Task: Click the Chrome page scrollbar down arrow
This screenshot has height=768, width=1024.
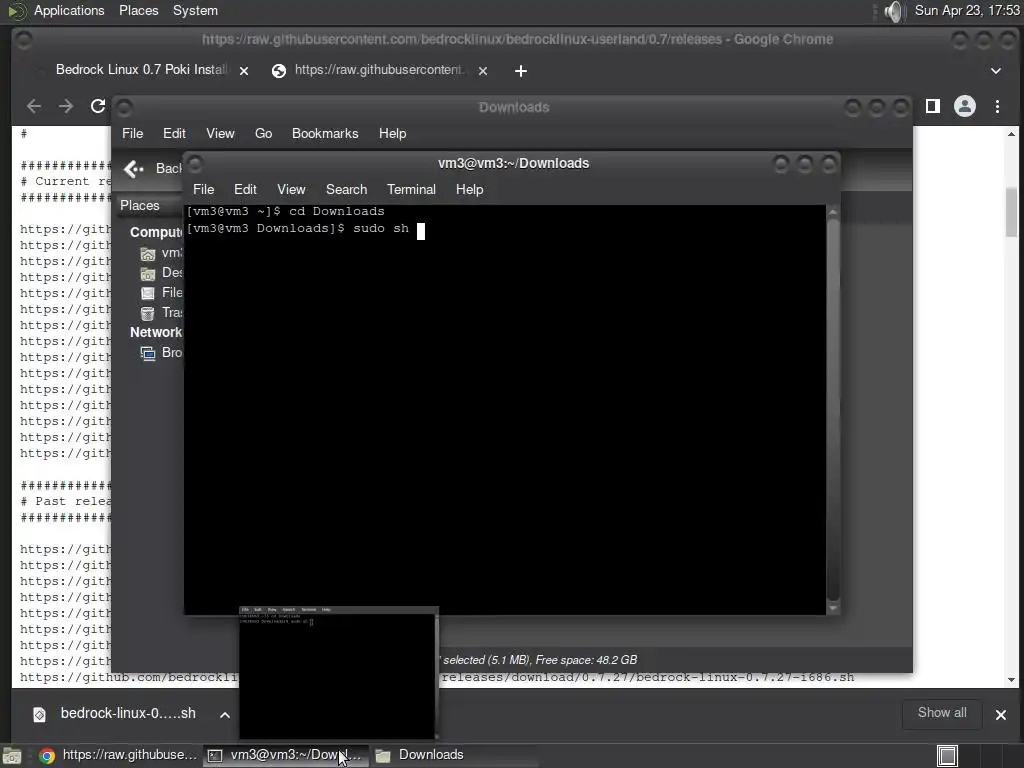Action: coord(1012,680)
